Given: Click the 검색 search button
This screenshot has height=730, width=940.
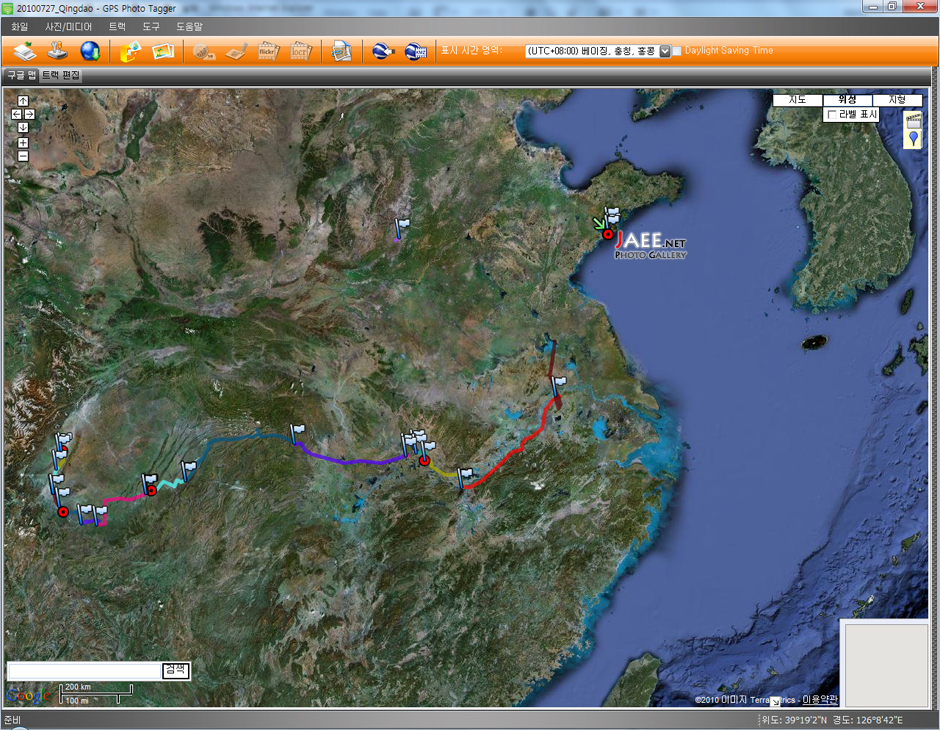Looking at the screenshot, I should point(176,670).
